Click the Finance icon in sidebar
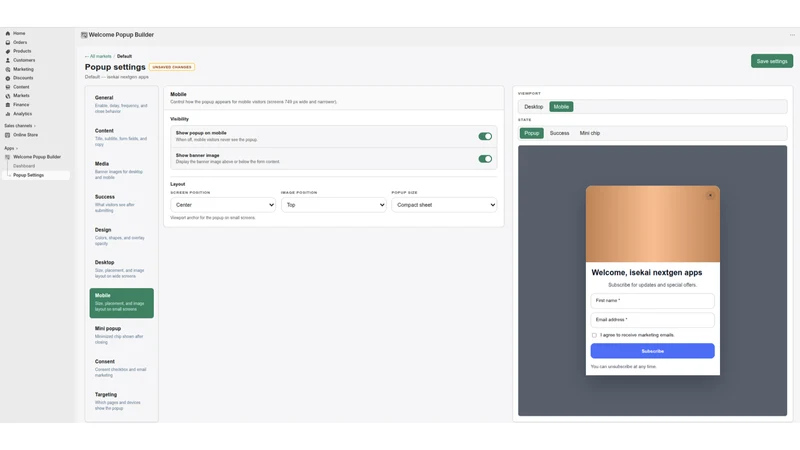Viewport: 800px width, 450px height. click(8, 105)
